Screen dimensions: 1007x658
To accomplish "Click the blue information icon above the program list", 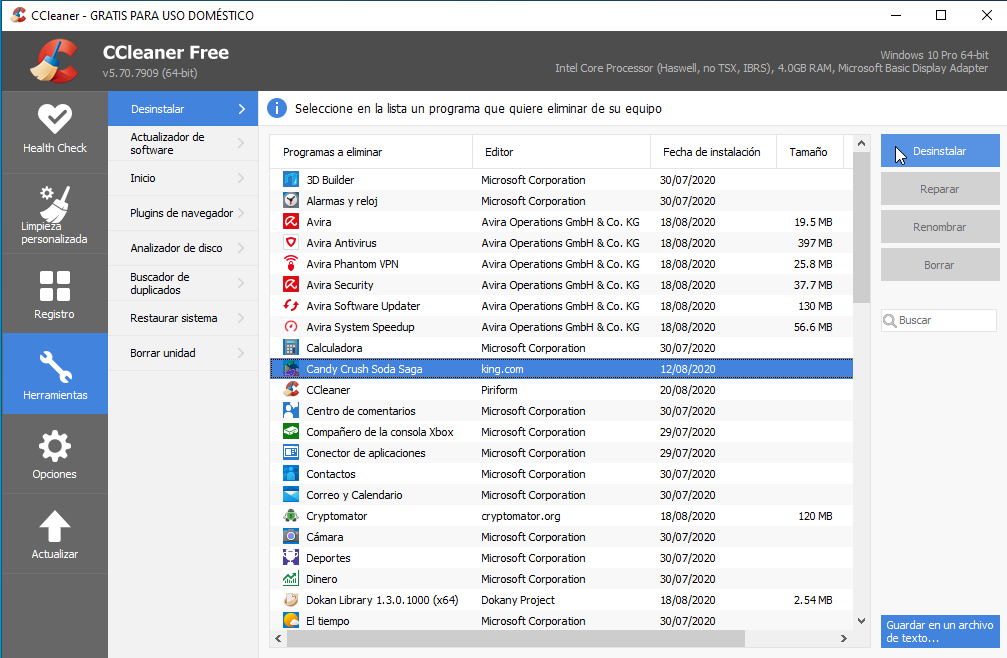I will 277,108.
